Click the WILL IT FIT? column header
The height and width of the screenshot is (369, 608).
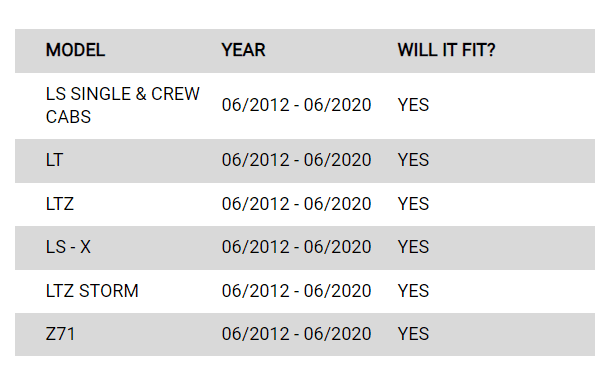(446, 50)
